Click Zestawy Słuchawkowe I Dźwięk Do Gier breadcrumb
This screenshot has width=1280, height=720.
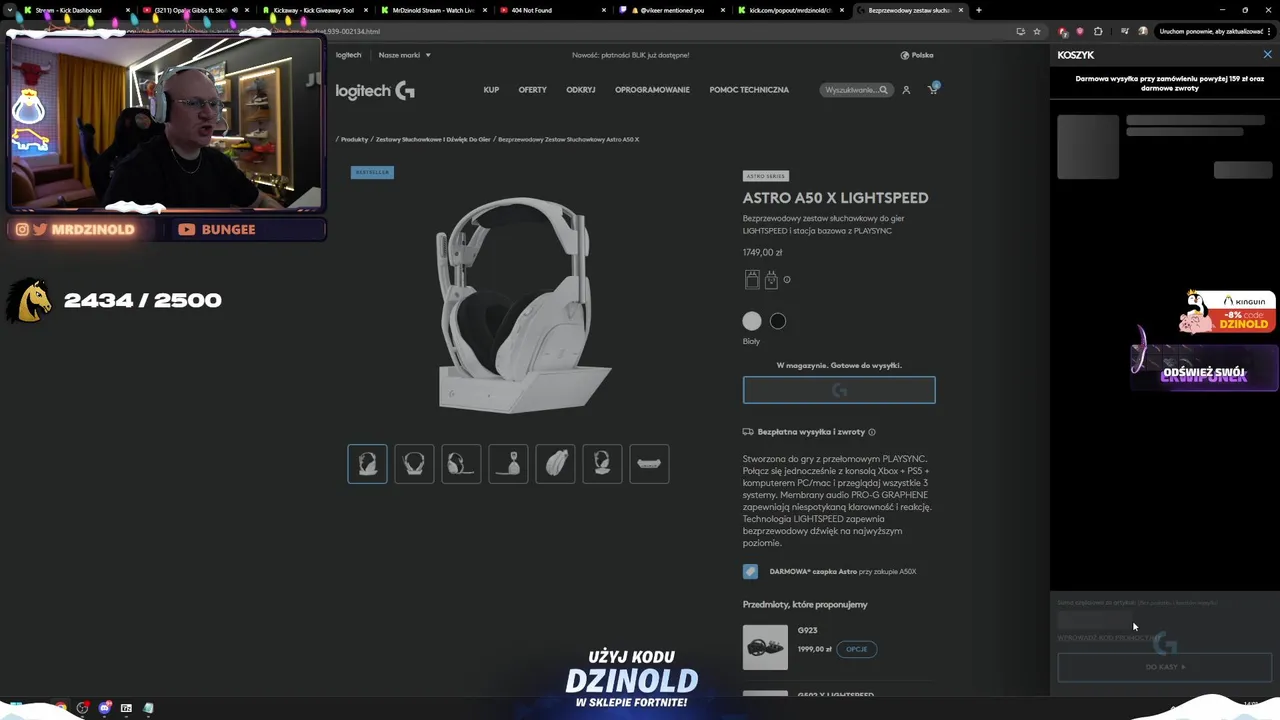pyautogui.click(x=433, y=139)
